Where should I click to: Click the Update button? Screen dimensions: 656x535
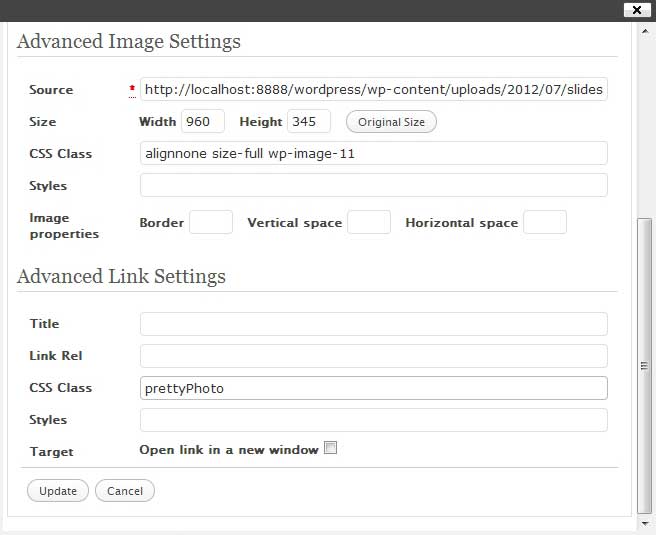click(58, 491)
